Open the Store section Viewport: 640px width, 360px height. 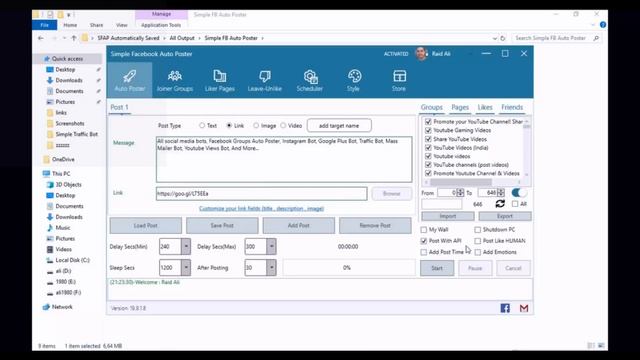pos(399,80)
